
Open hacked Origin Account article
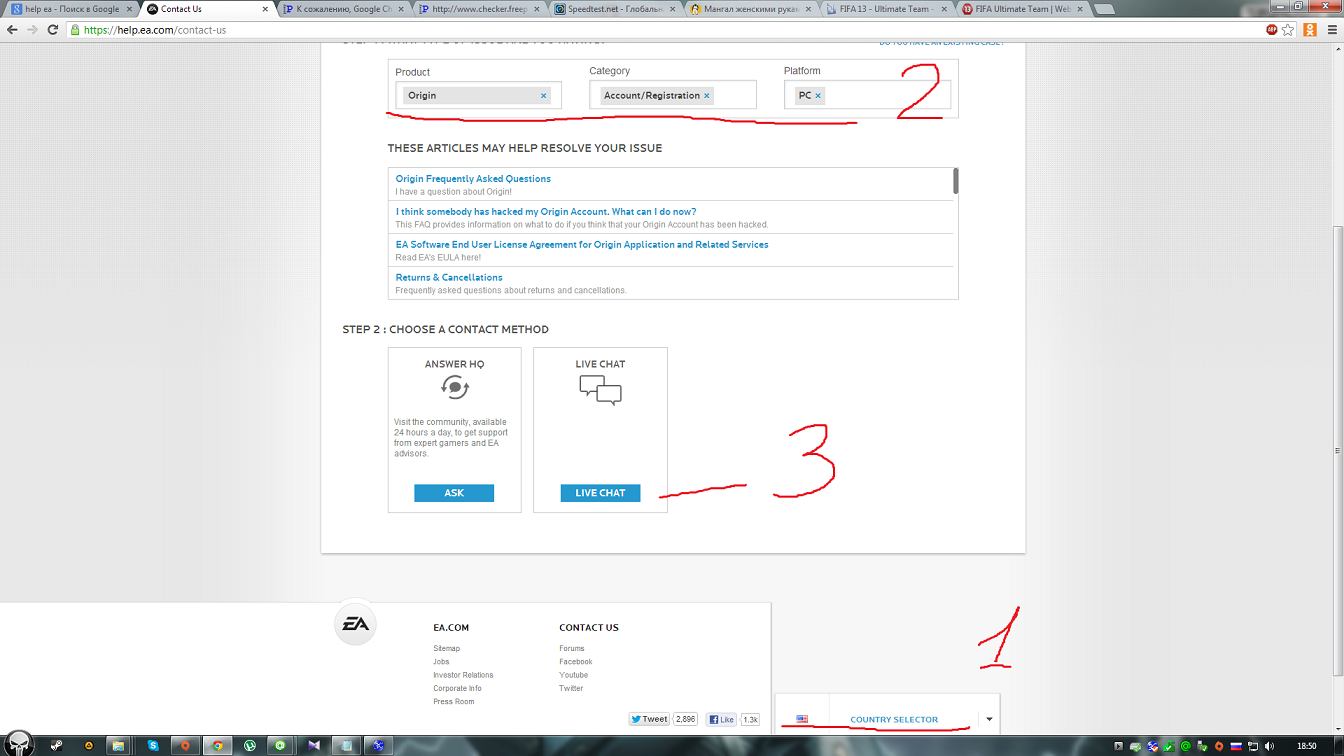(546, 212)
